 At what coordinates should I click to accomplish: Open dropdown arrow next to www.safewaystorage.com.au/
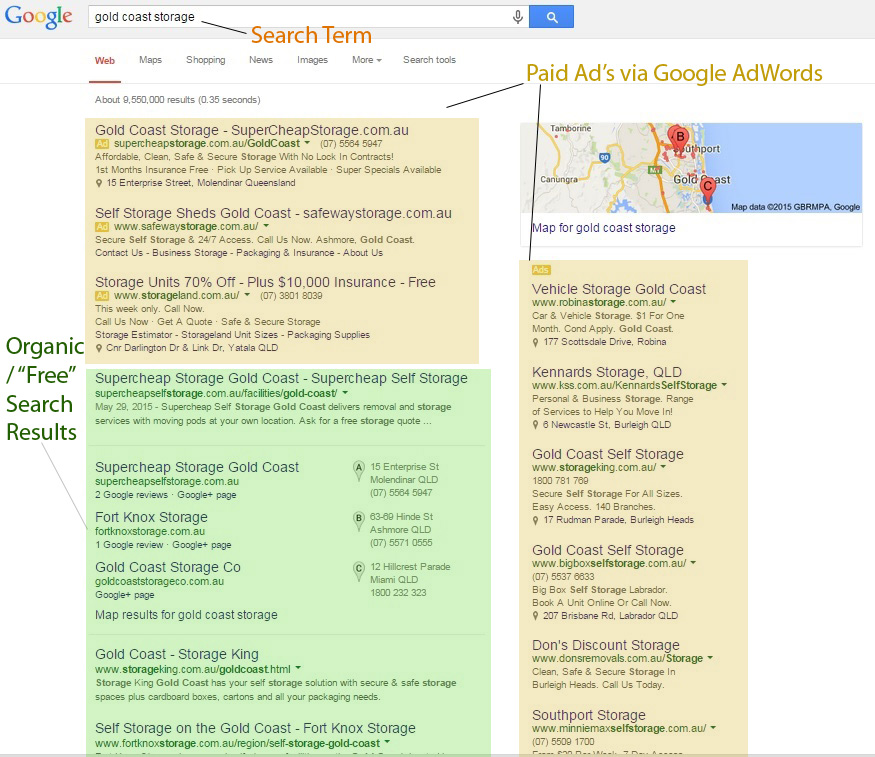tap(266, 226)
